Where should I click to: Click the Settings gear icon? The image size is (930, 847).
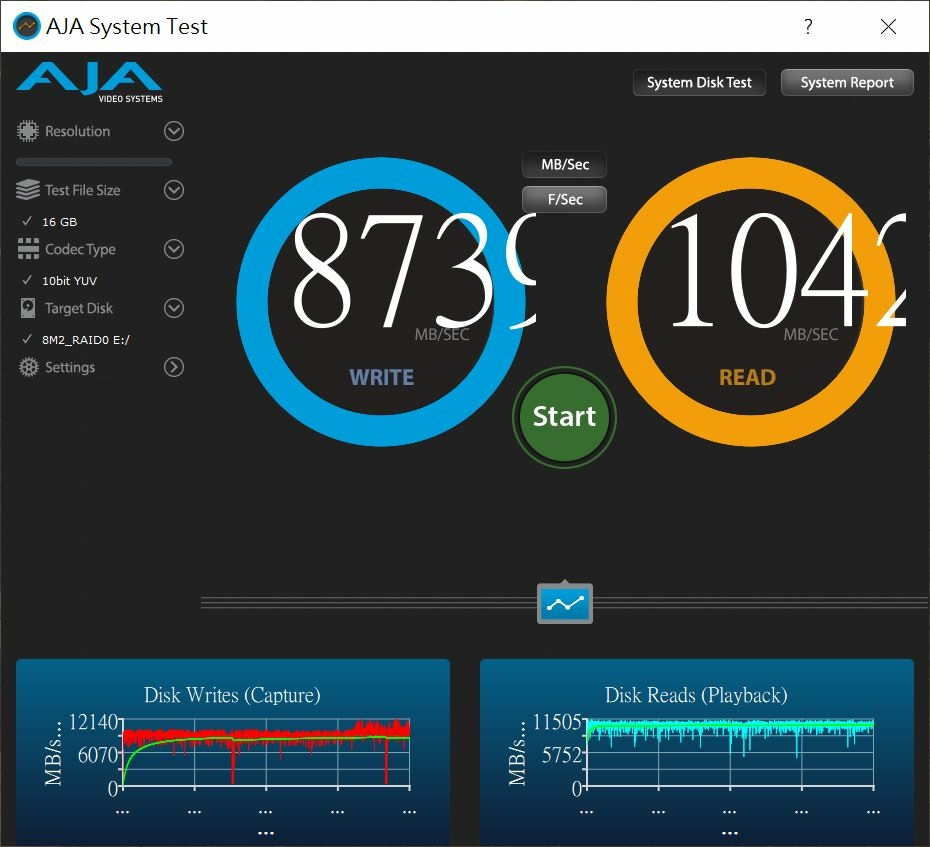click(28, 367)
